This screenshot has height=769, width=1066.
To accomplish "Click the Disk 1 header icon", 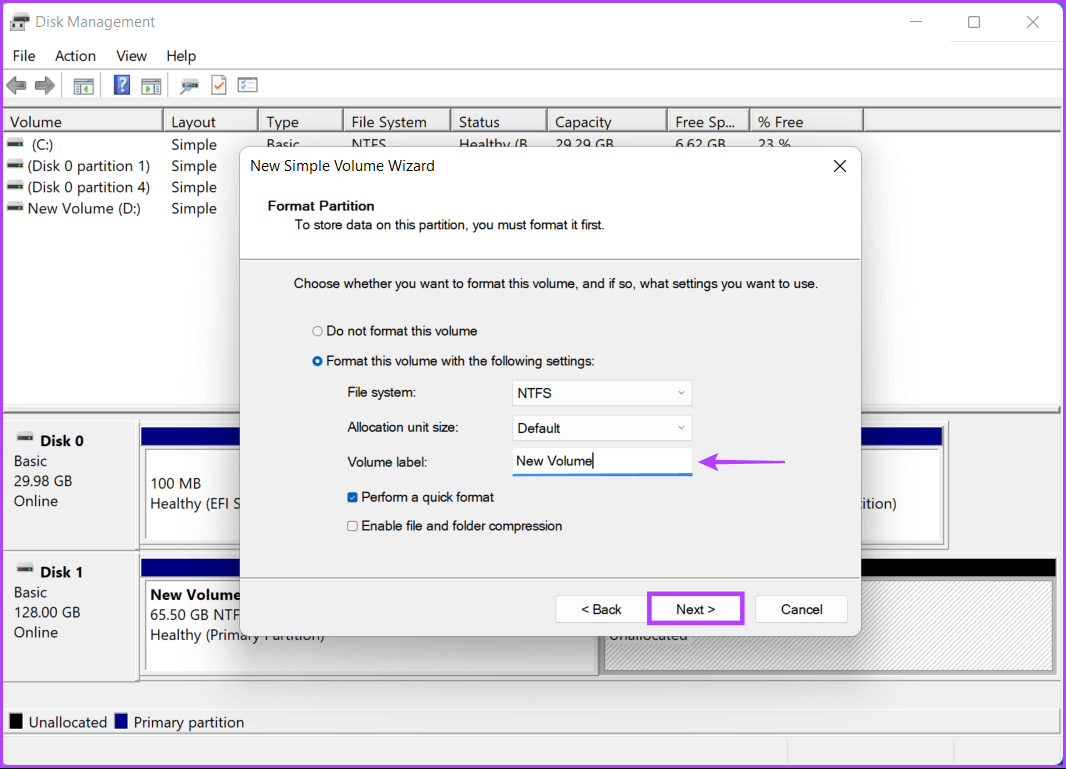I will point(25,568).
